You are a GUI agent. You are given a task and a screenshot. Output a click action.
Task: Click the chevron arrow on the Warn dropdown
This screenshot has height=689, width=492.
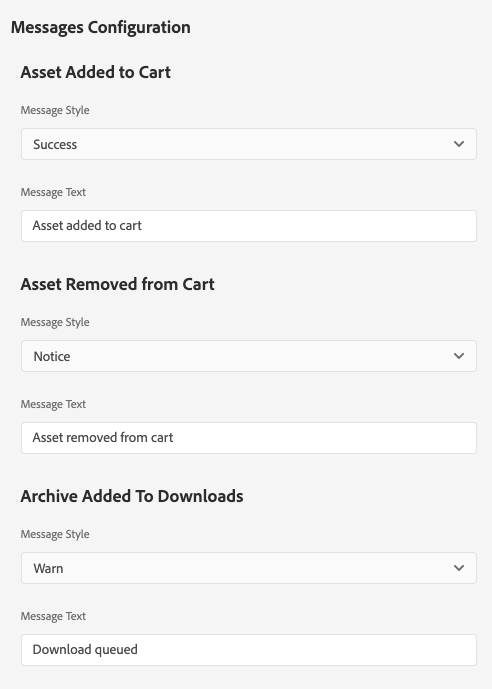[459, 568]
